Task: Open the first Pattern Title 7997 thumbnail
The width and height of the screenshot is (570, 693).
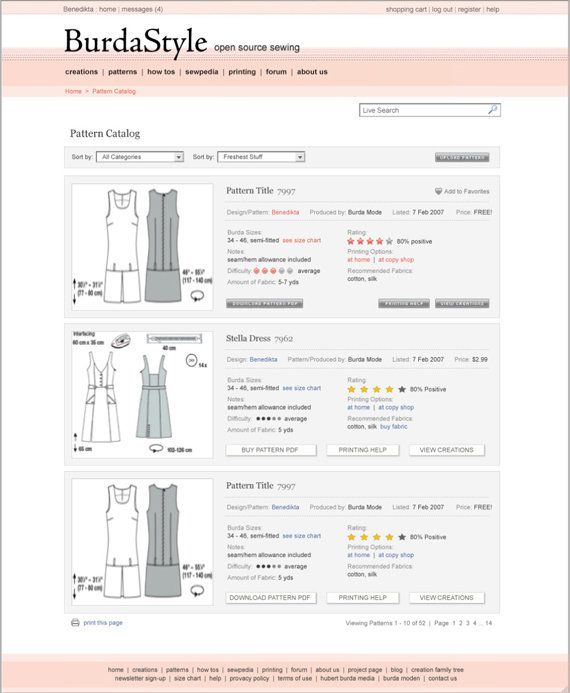Action: click(x=142, y=247)
